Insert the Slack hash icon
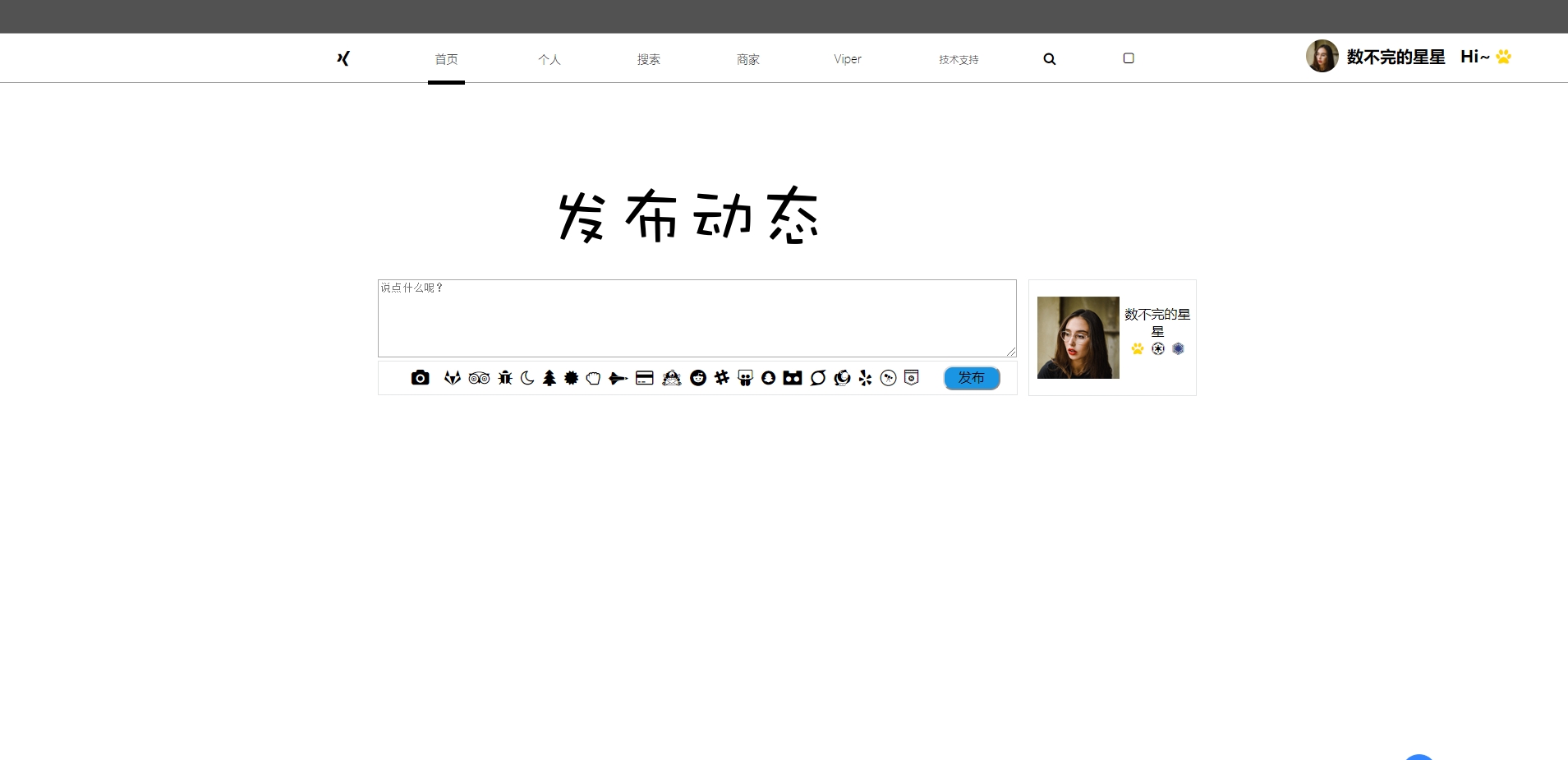Screen dimensions: 1568x760 [722, 378]
